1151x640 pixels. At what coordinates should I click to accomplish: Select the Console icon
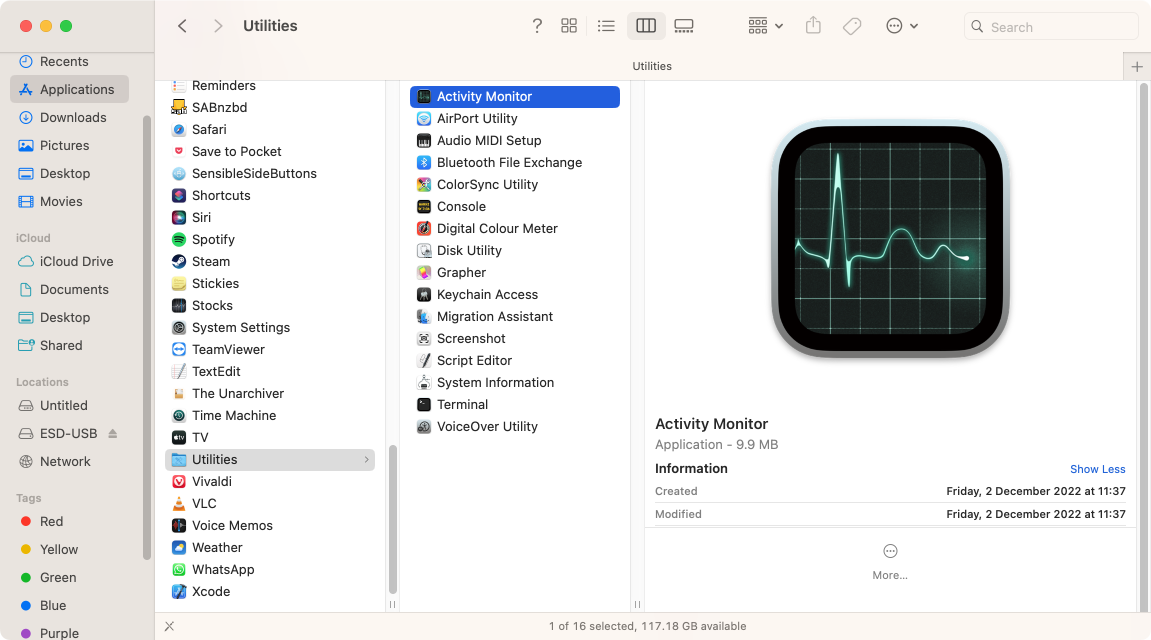click(x=424, y=206)
